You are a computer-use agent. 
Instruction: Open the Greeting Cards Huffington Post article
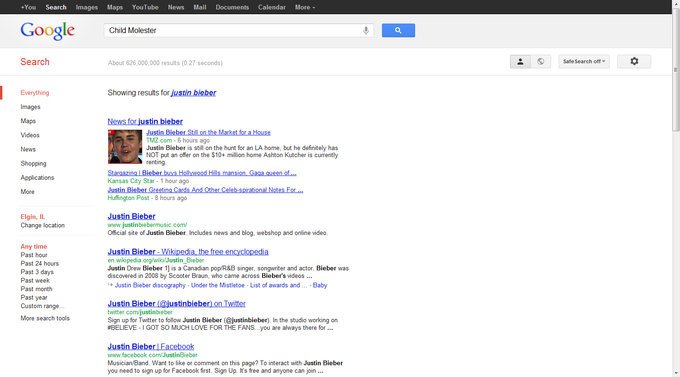tap(205, 190)
